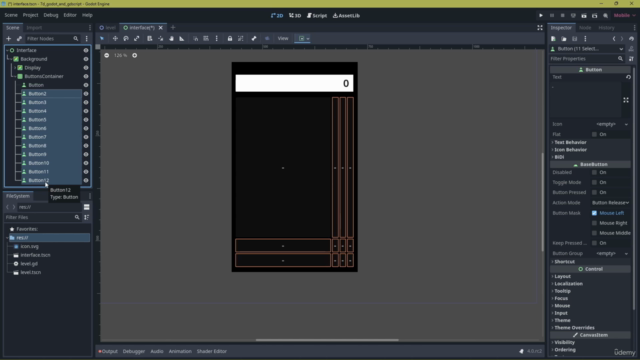
Task: Toggle FileSystem split mode icon
Action: [x=87, y=207]
